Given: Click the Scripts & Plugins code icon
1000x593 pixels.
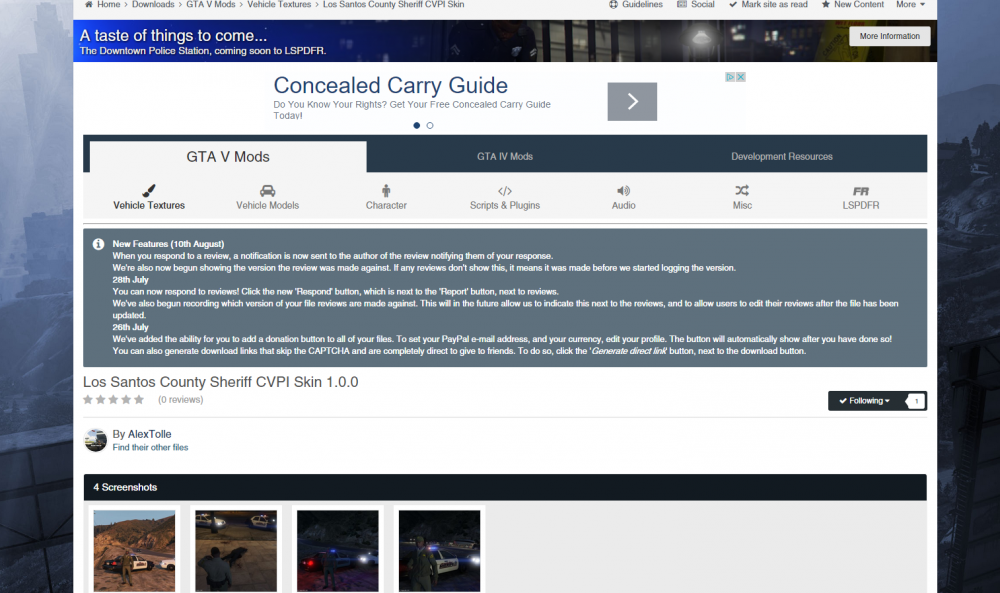Looking at the screenshot, I should point(504,189).
